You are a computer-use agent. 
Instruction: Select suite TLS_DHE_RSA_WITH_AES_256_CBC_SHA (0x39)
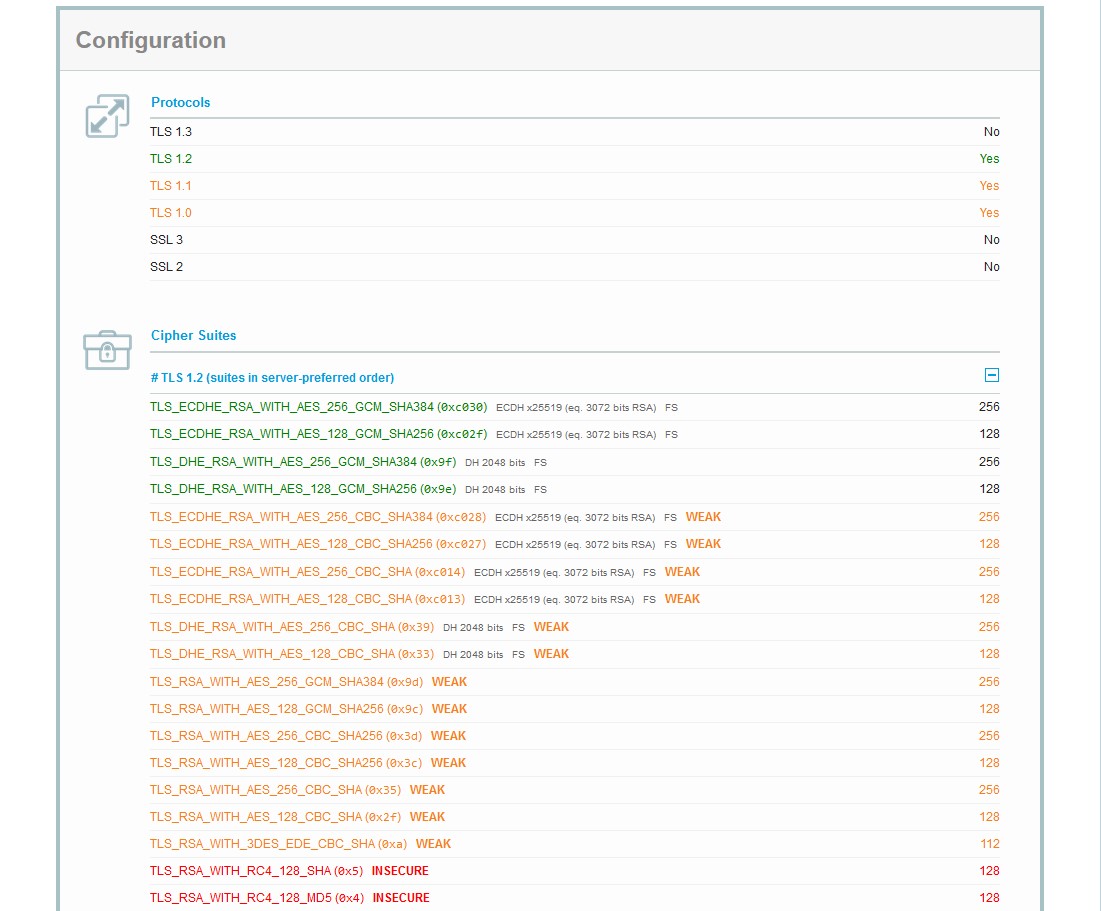(x=291, y=627)
